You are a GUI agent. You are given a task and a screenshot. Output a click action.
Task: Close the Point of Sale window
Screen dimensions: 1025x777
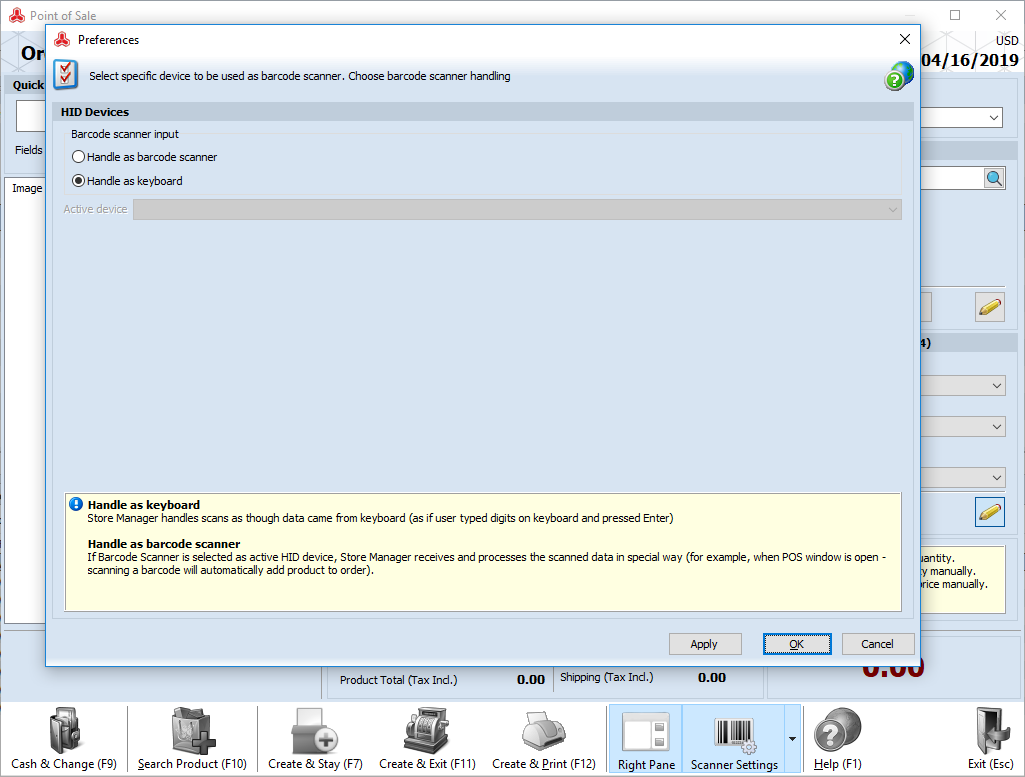1001,15
